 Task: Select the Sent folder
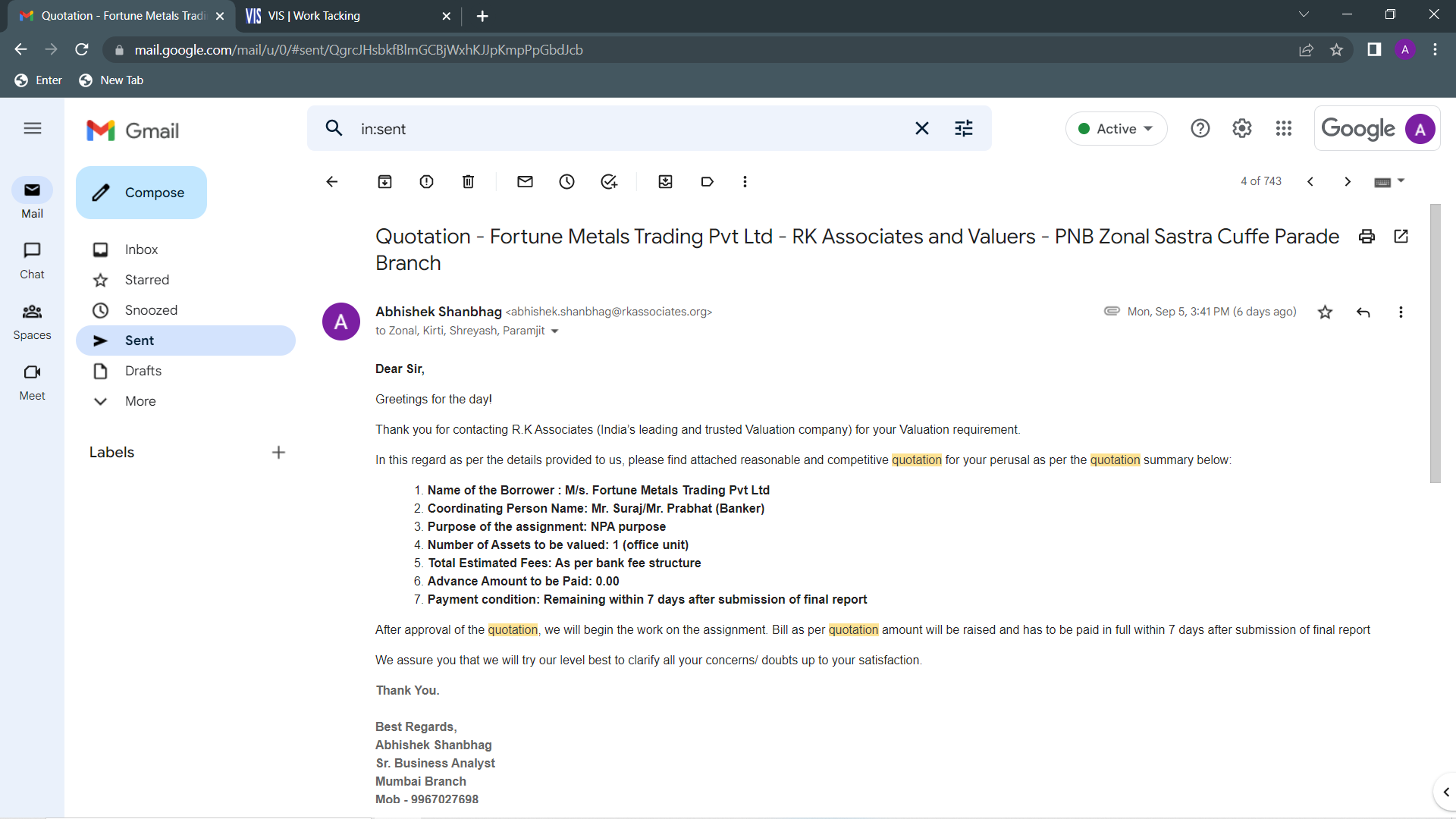(x=186, y=340)
